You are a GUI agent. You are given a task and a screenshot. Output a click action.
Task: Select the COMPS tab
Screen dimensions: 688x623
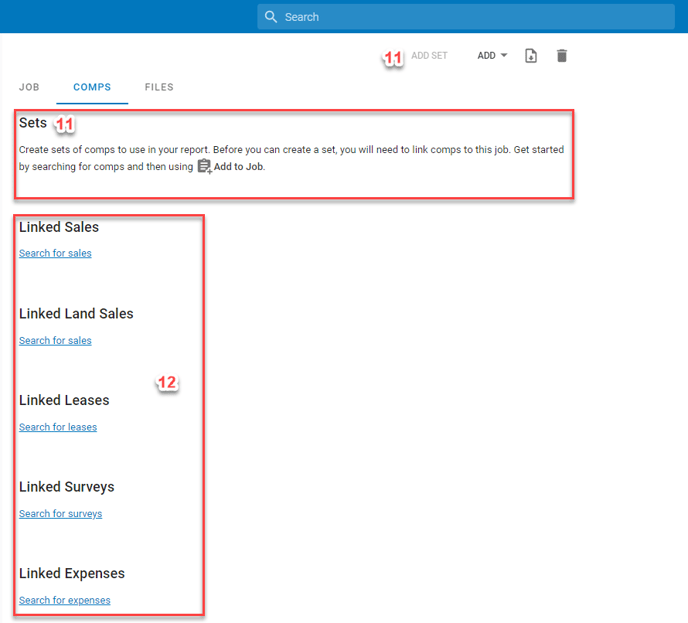pos(92,88)
